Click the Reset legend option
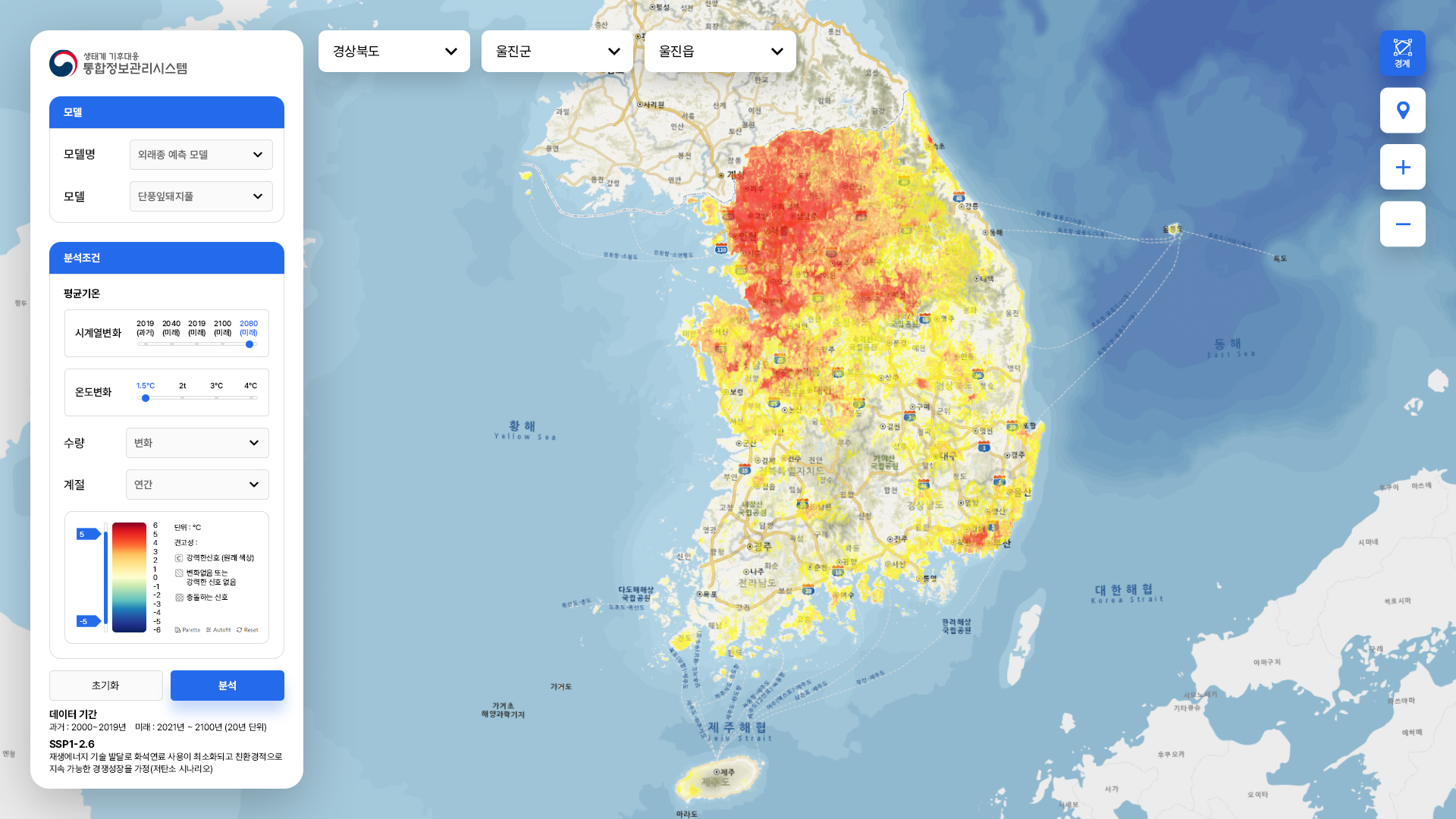 (x=247, y=629)
